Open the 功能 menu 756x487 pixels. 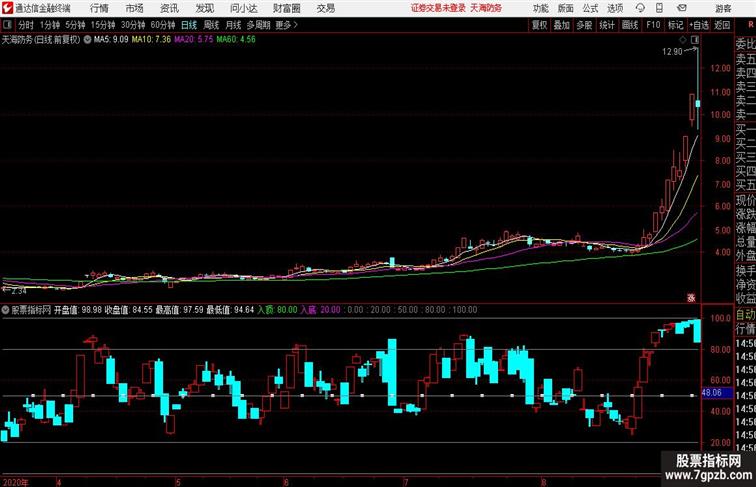pos(540,8)
